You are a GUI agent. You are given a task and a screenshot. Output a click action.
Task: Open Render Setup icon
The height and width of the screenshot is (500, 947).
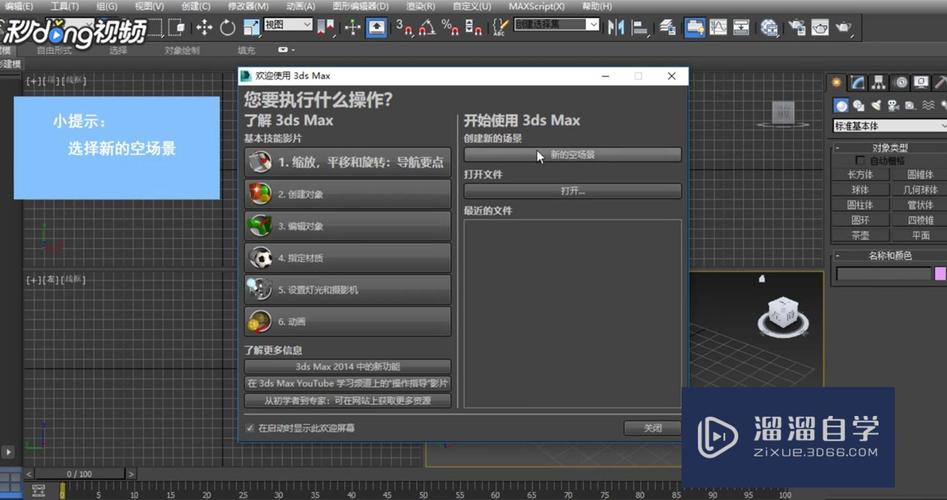tap(797, 27)
